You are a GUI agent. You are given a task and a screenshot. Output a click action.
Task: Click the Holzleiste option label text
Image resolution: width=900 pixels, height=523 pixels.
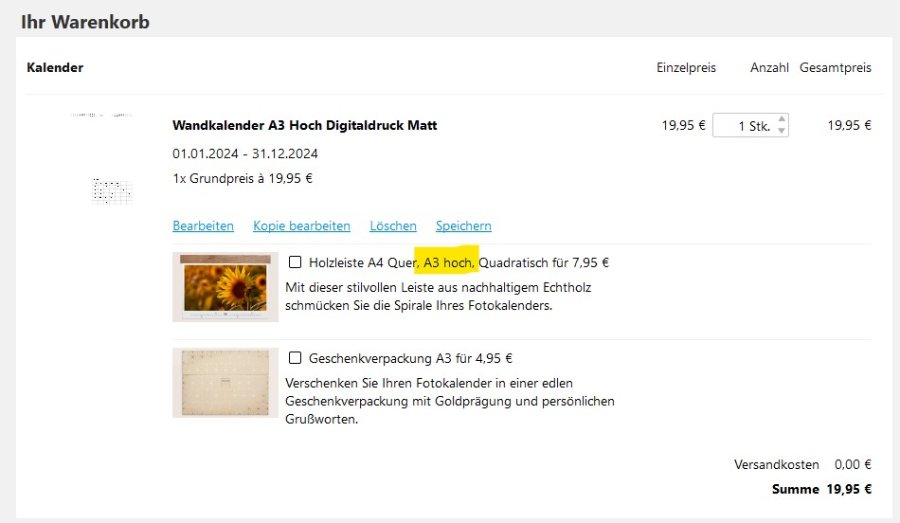[459, 262]
